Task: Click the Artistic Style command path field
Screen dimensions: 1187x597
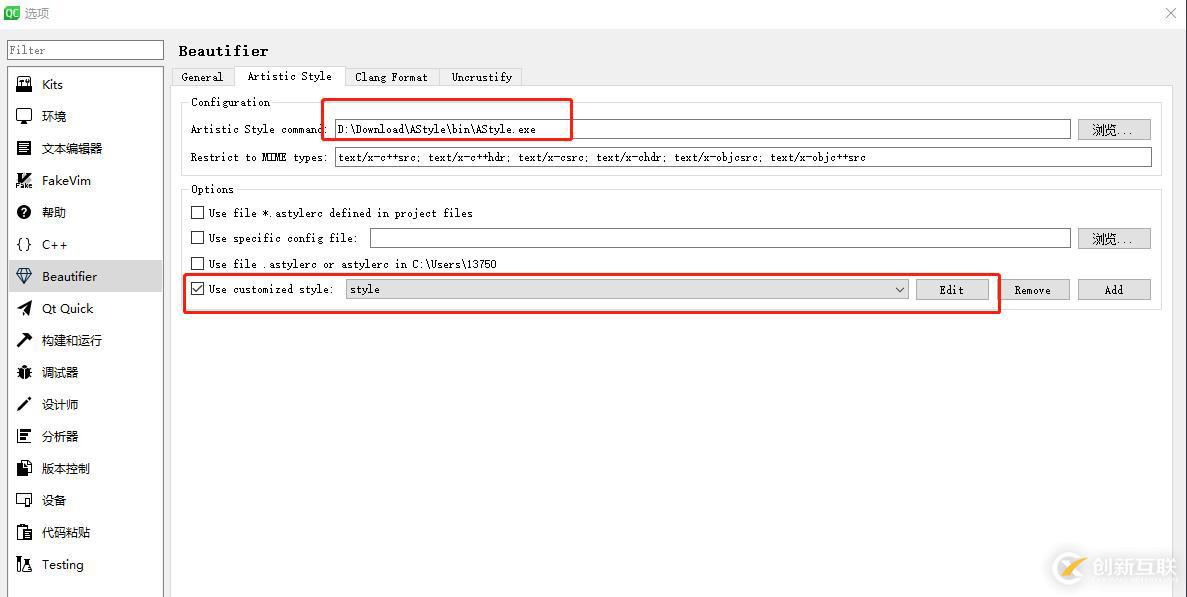Action: point(703,129)
